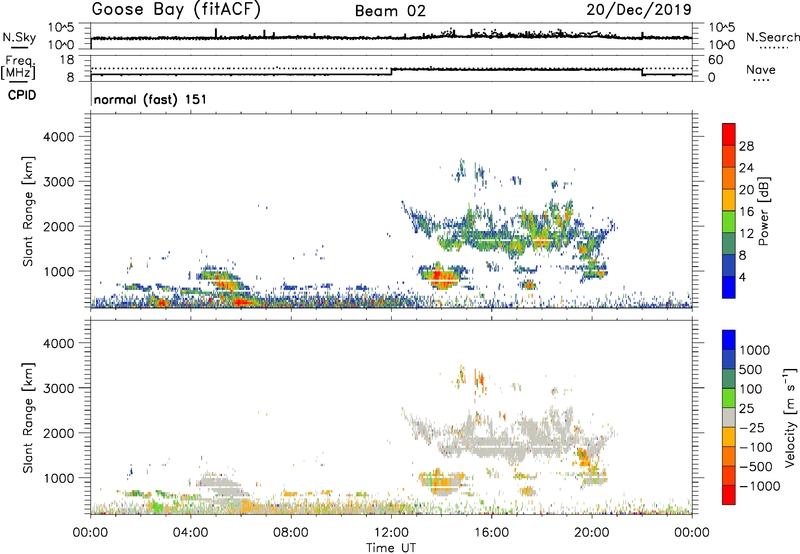Image resolution: width=800 pixels, height=554 pixels.
Task: Click the 'Freq. [MHz]' axis label
Action: (18, 68)
